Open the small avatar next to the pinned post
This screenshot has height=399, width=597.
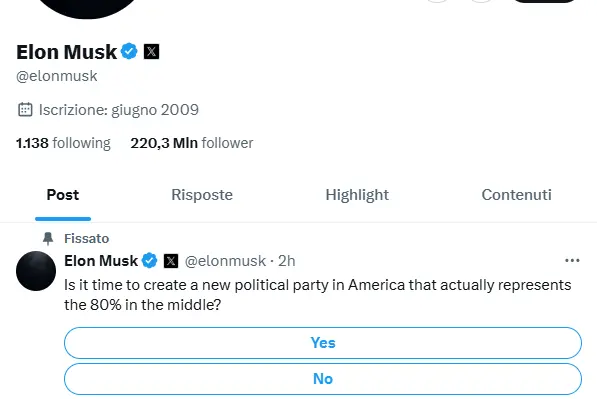(36, 271)
